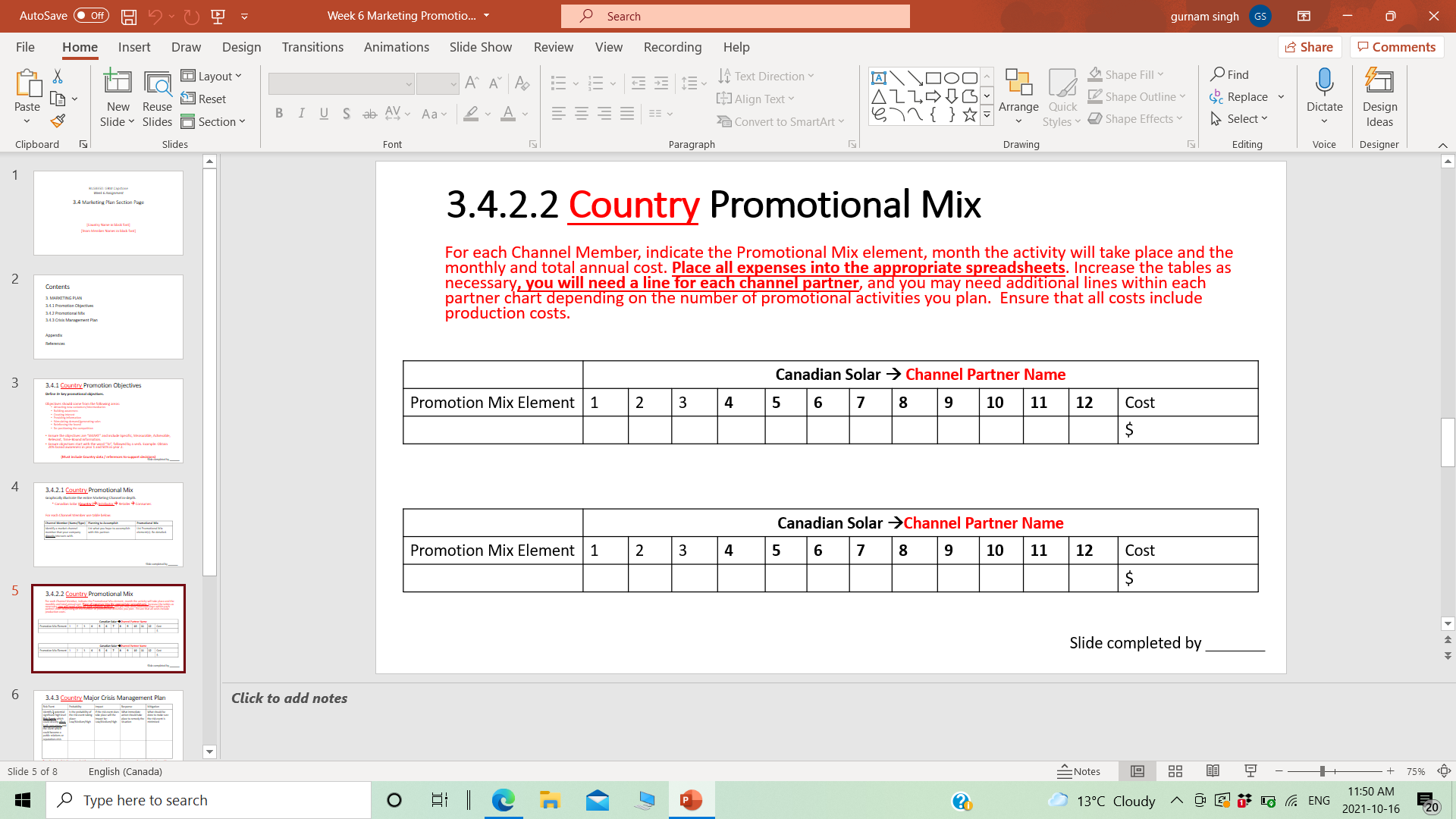This screenshot has width=1456, height=819.
Task: Toggle Italic formatting
Action: pos(302,114)
